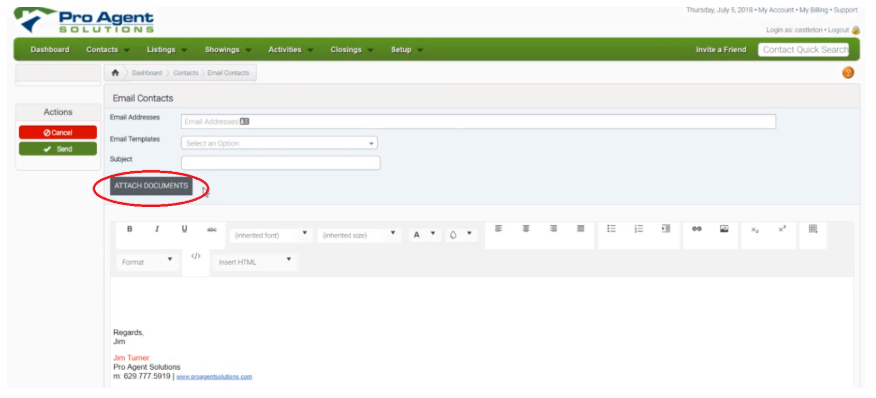Image resolution: width=876 pixels, height=398 pixels.
Task: Open the Support link
Action: pyautogui.click(x=845, y=10)
